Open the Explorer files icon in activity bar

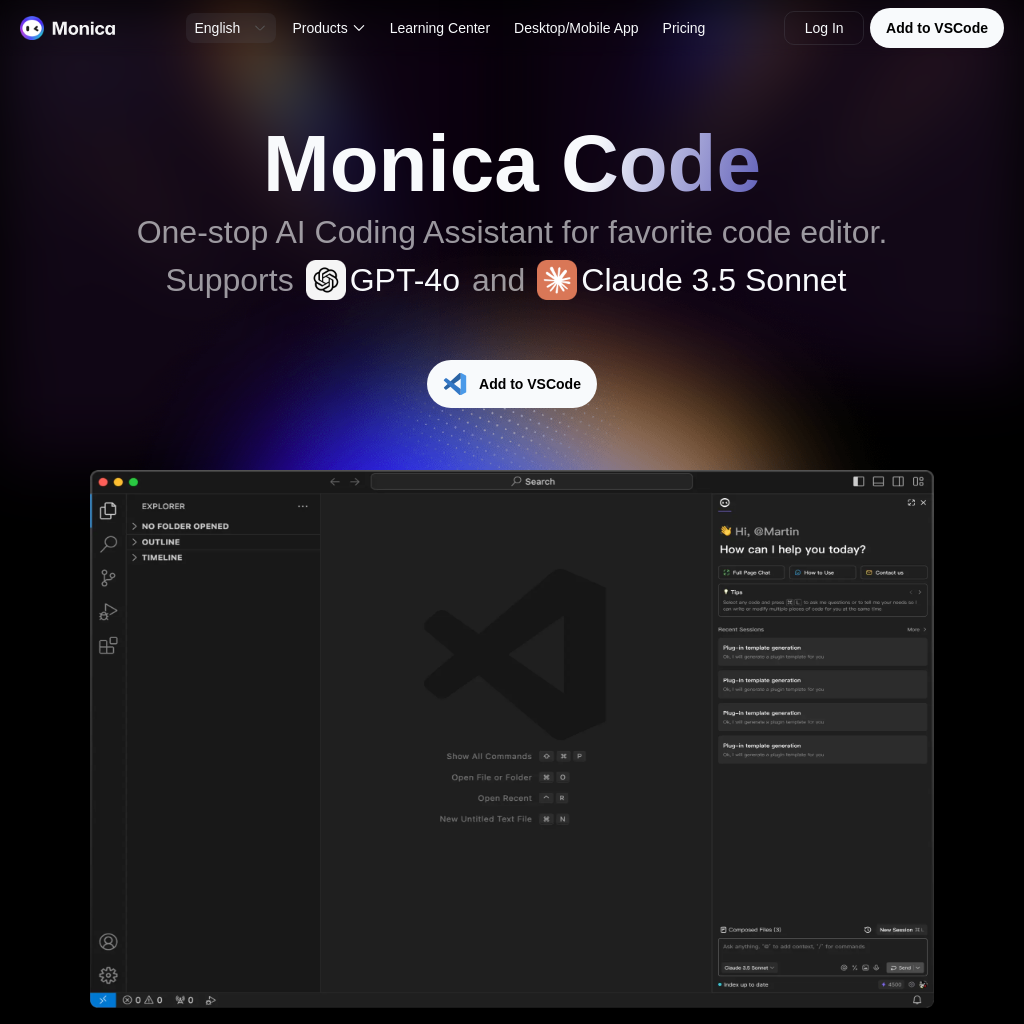click(x=108, y=510)
